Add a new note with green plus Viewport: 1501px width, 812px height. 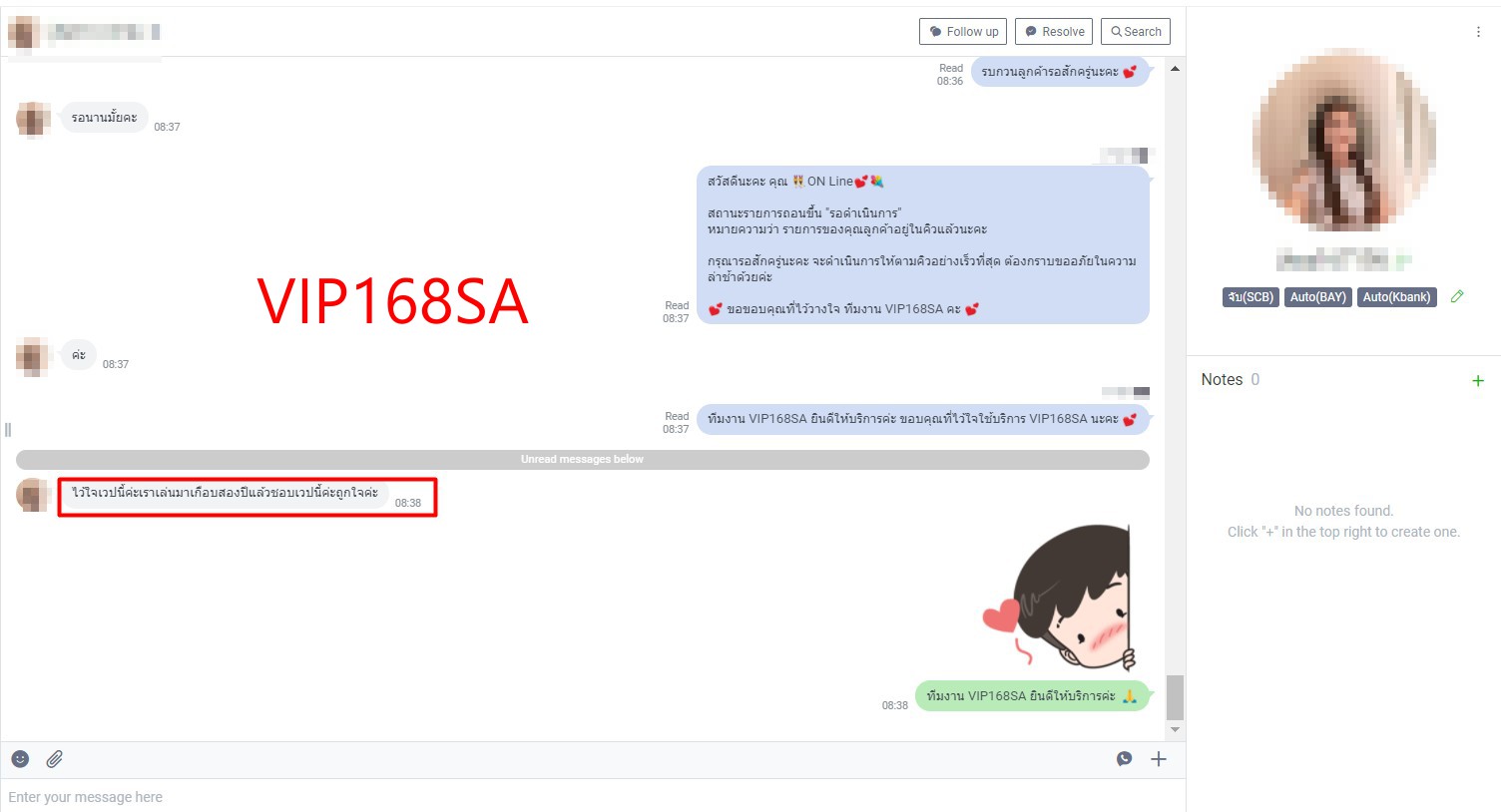[1478, 380]
